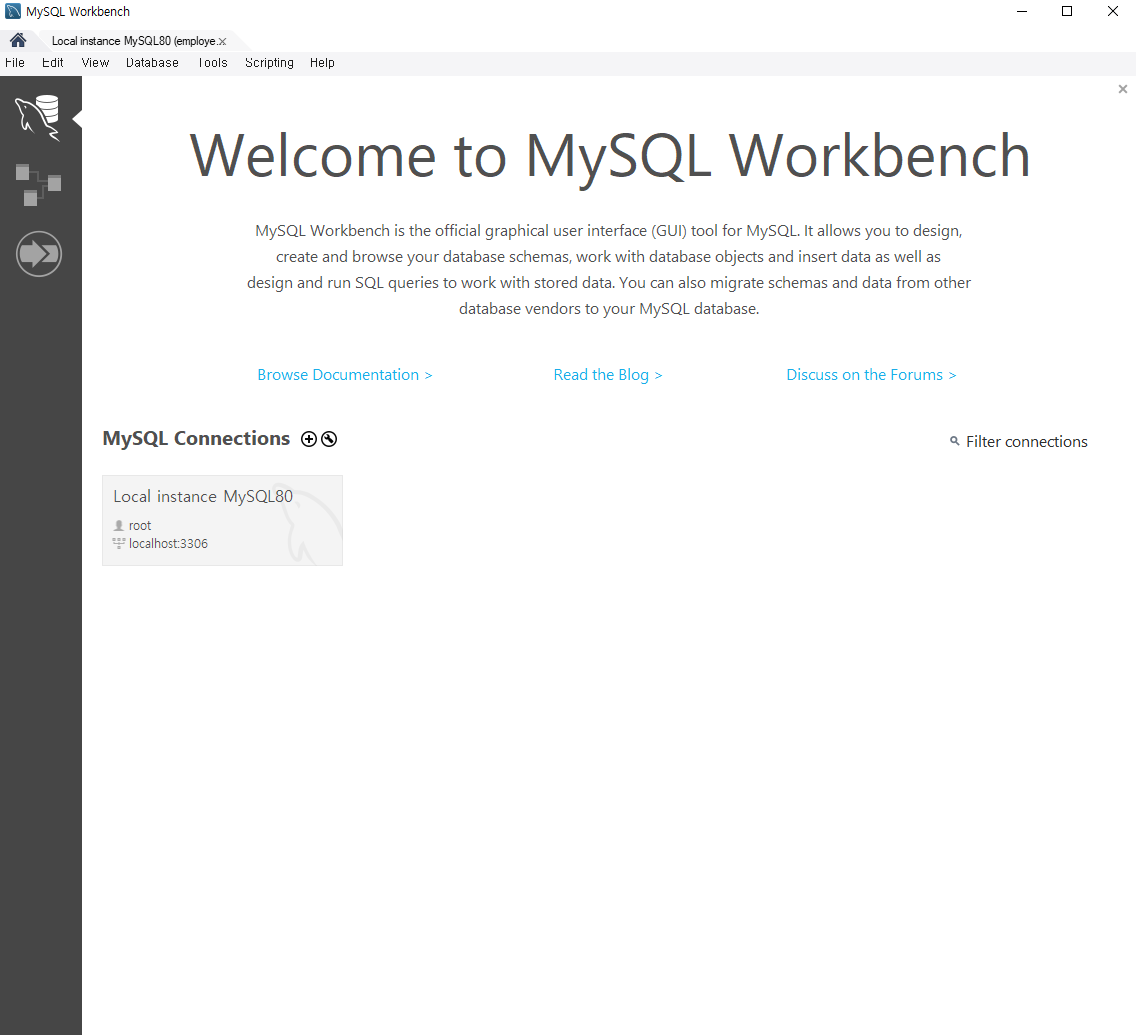Close the Local instance MySQL80 tab
This screenshot has height=1036, width=1137.
[x=222, y=42]
